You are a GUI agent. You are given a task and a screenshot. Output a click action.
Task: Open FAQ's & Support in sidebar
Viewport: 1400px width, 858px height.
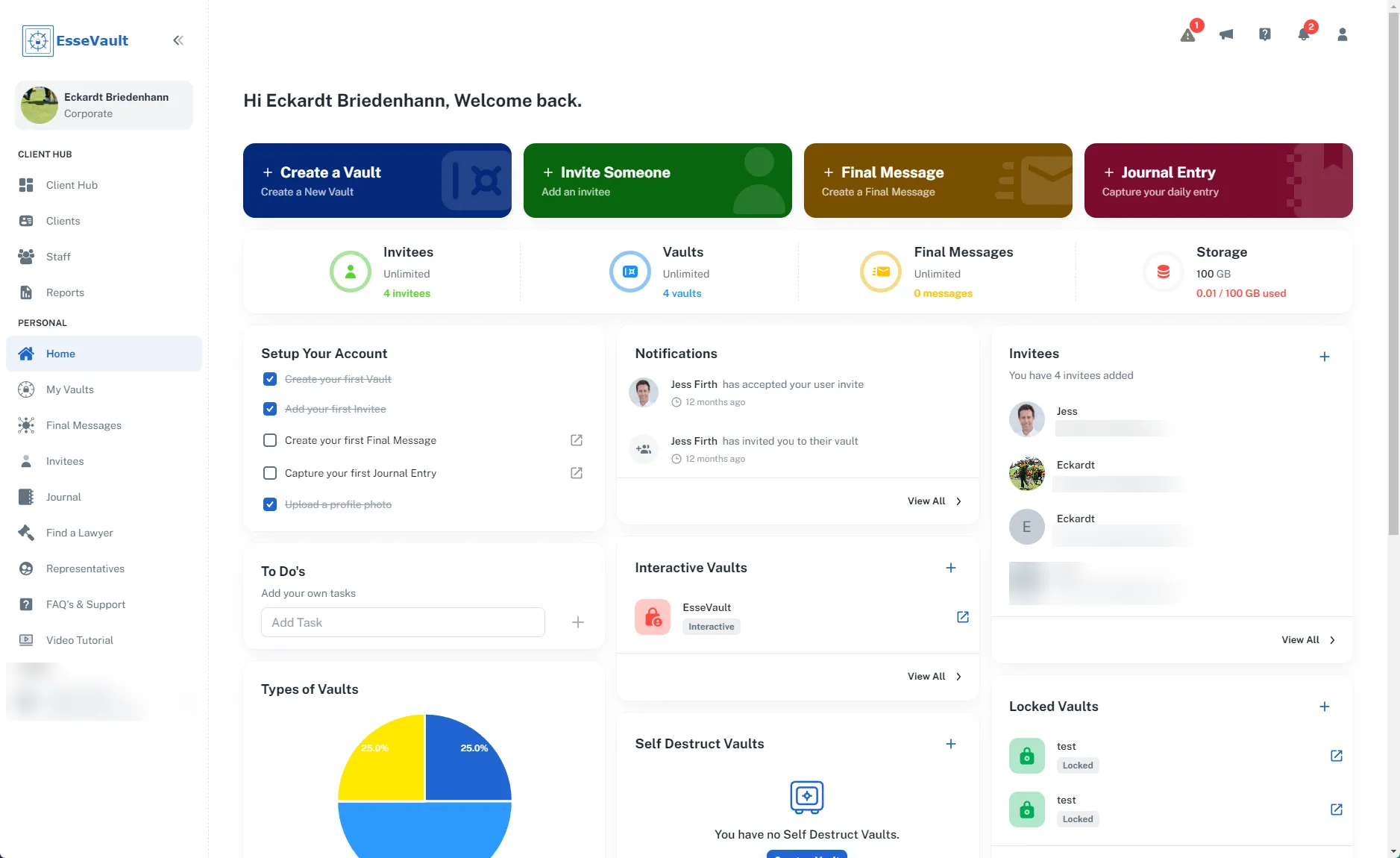point(104,604)
